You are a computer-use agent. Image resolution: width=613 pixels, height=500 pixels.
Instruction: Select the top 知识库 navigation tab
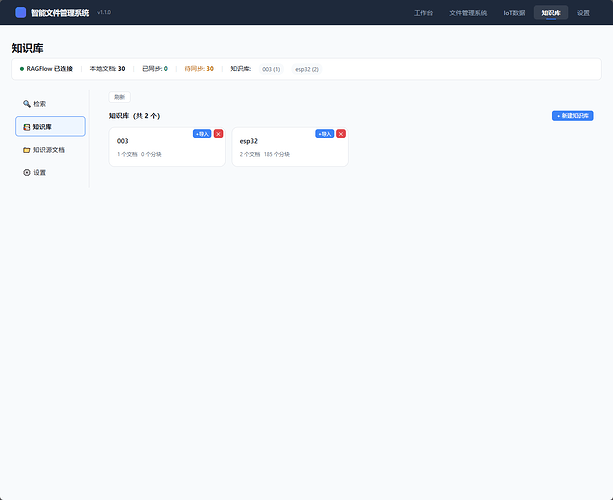(x=551, y=13)
